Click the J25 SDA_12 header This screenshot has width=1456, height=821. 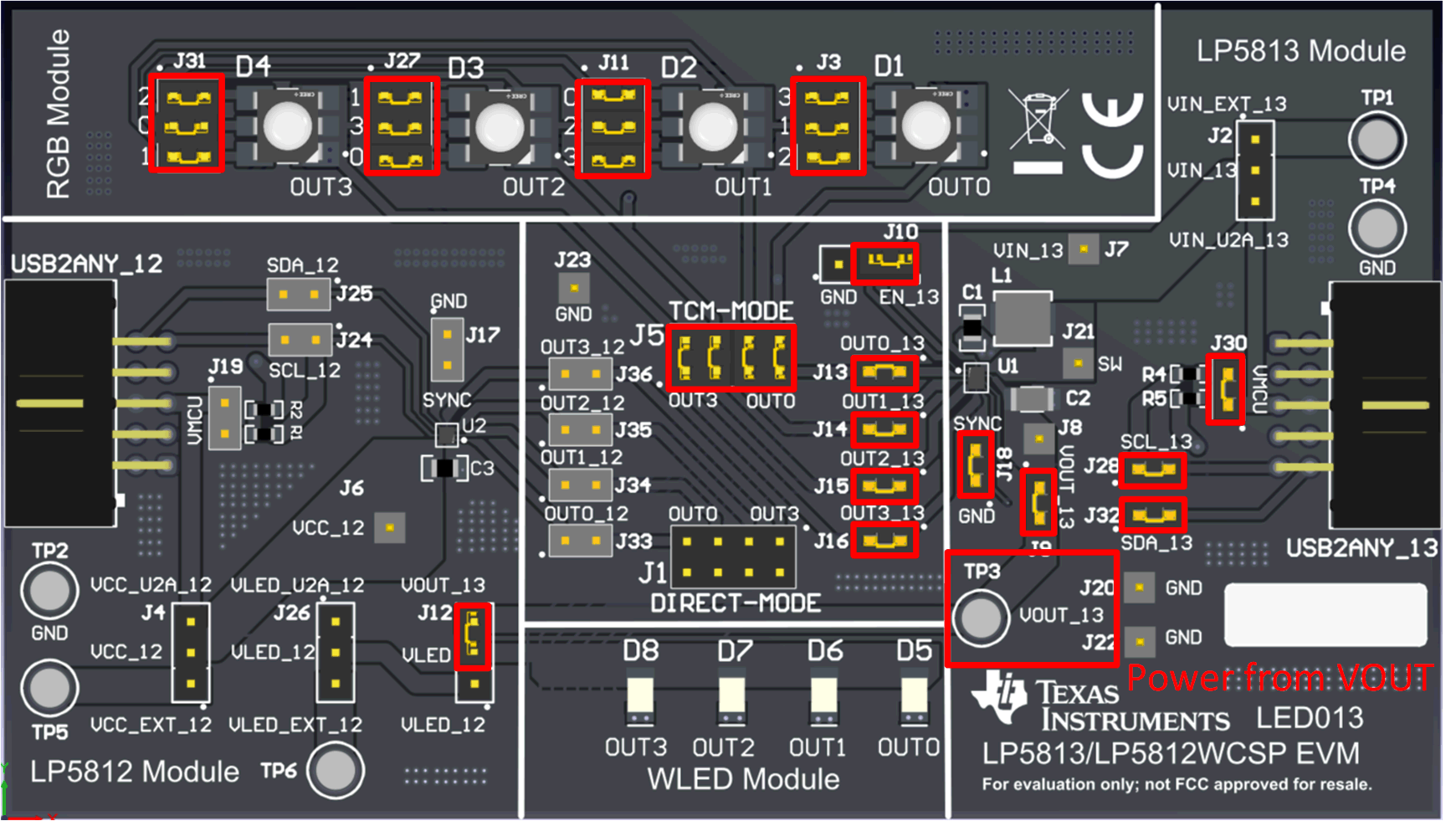tap(299, 295)
